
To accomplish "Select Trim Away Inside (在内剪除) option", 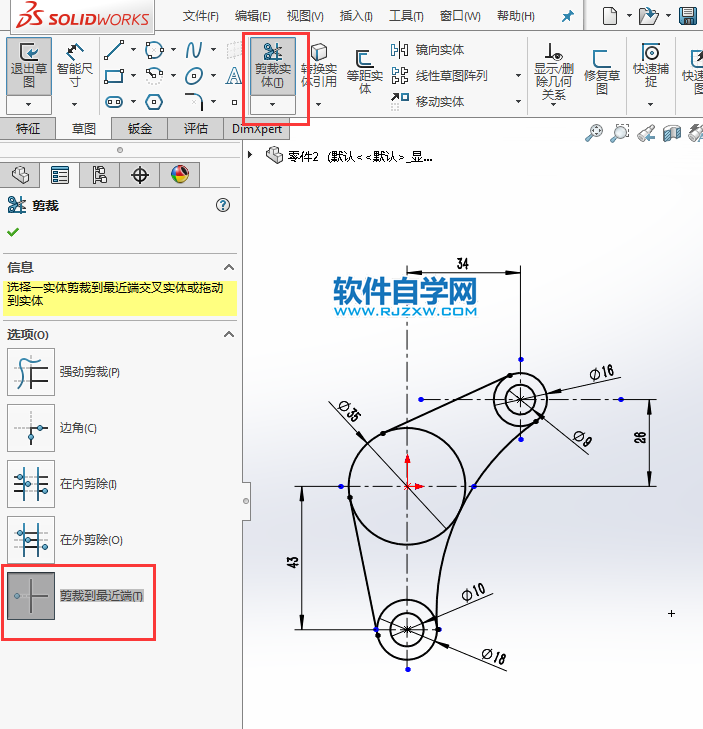I will [30, 484].
